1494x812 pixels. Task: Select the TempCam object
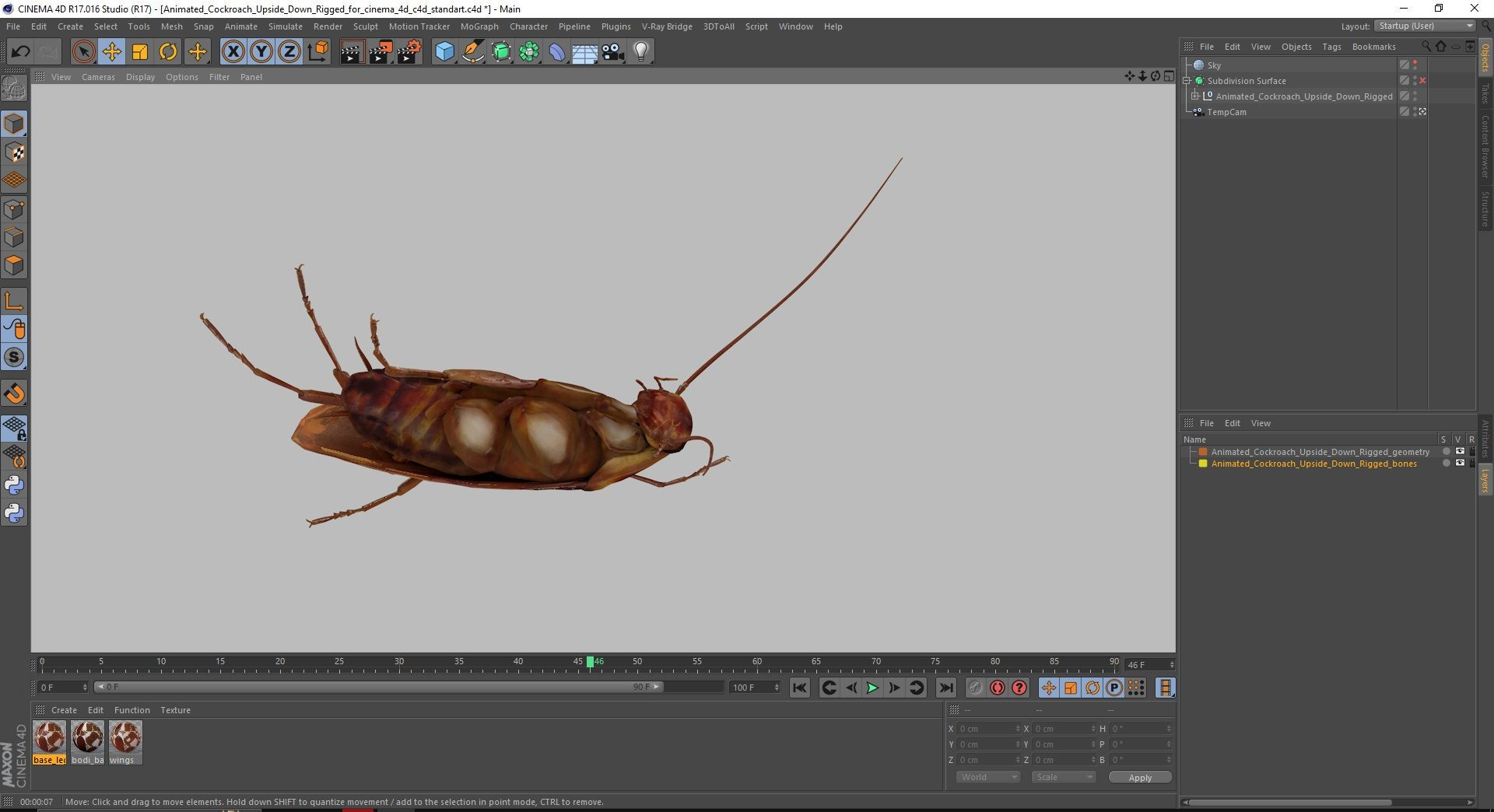click(1226, 112)
